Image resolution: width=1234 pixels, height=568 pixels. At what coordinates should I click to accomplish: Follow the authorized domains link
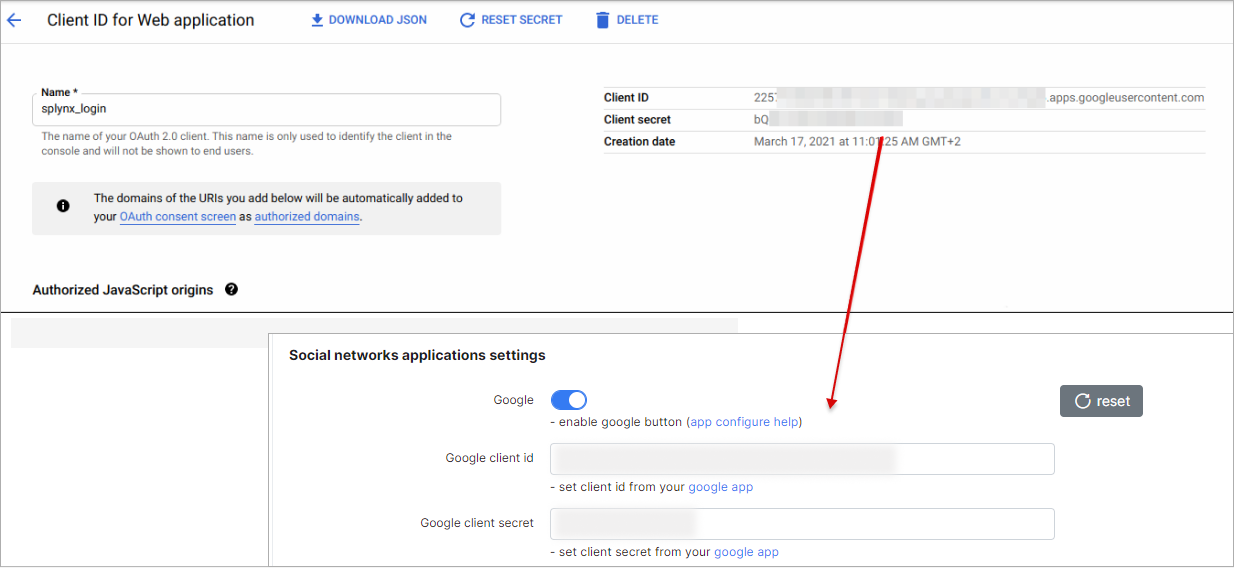point(306,217)
